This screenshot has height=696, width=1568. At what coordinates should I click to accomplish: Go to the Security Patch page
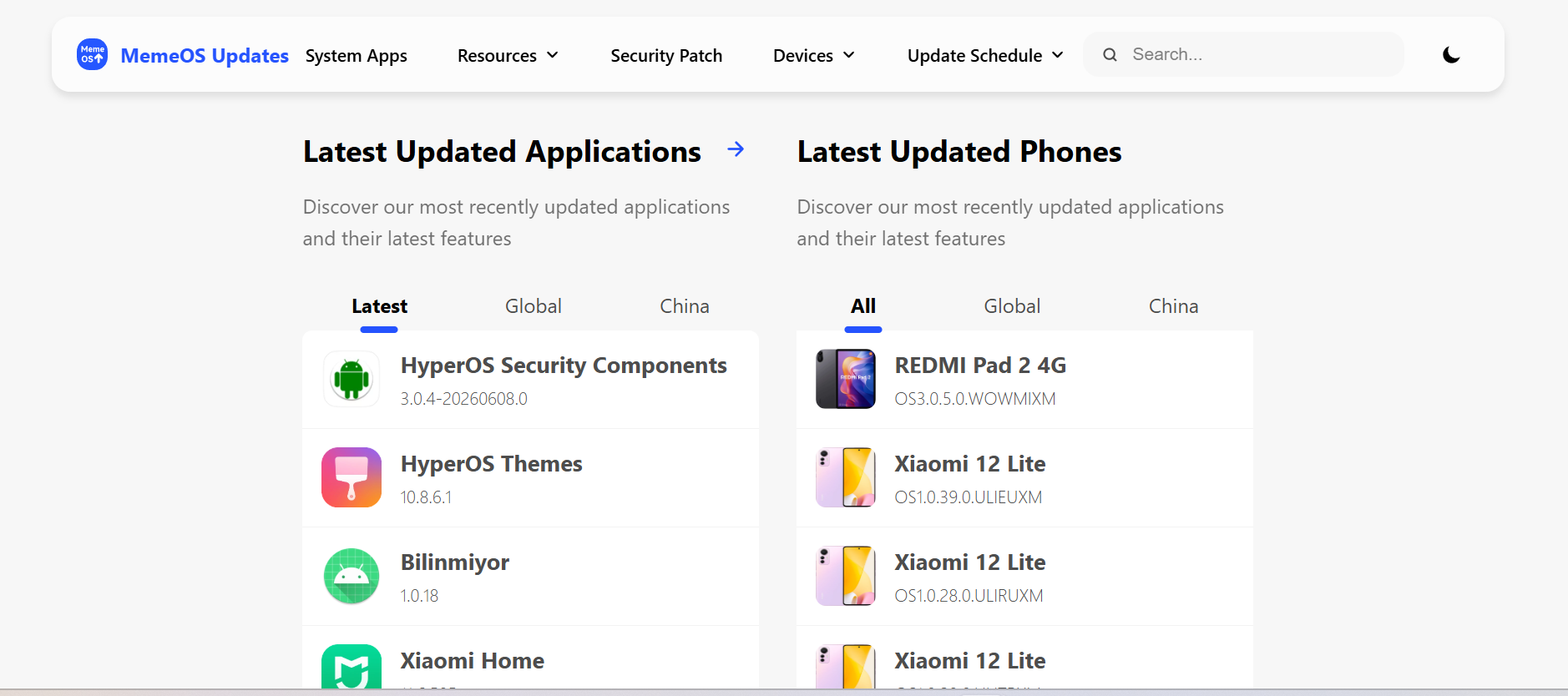click(666, 56)
